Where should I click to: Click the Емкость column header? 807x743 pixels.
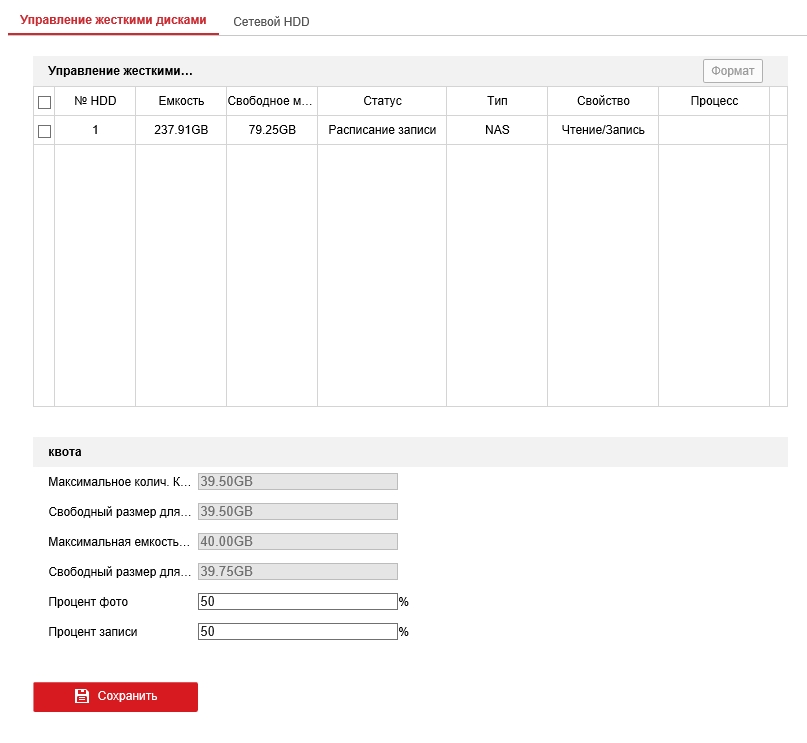(x=181, y=101)
